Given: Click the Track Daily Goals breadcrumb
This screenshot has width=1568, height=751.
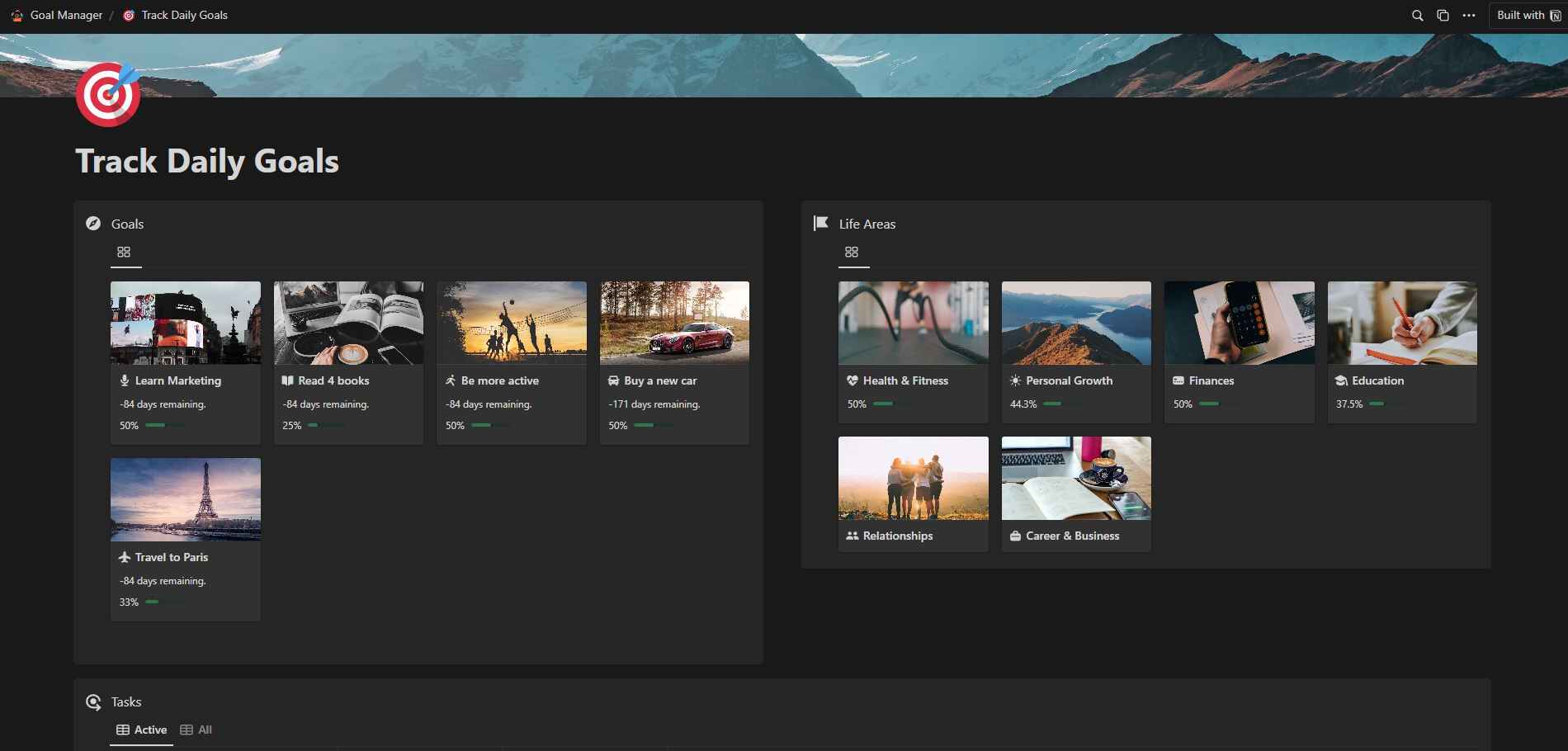Looking at the screenshot, I should point(184,16).
